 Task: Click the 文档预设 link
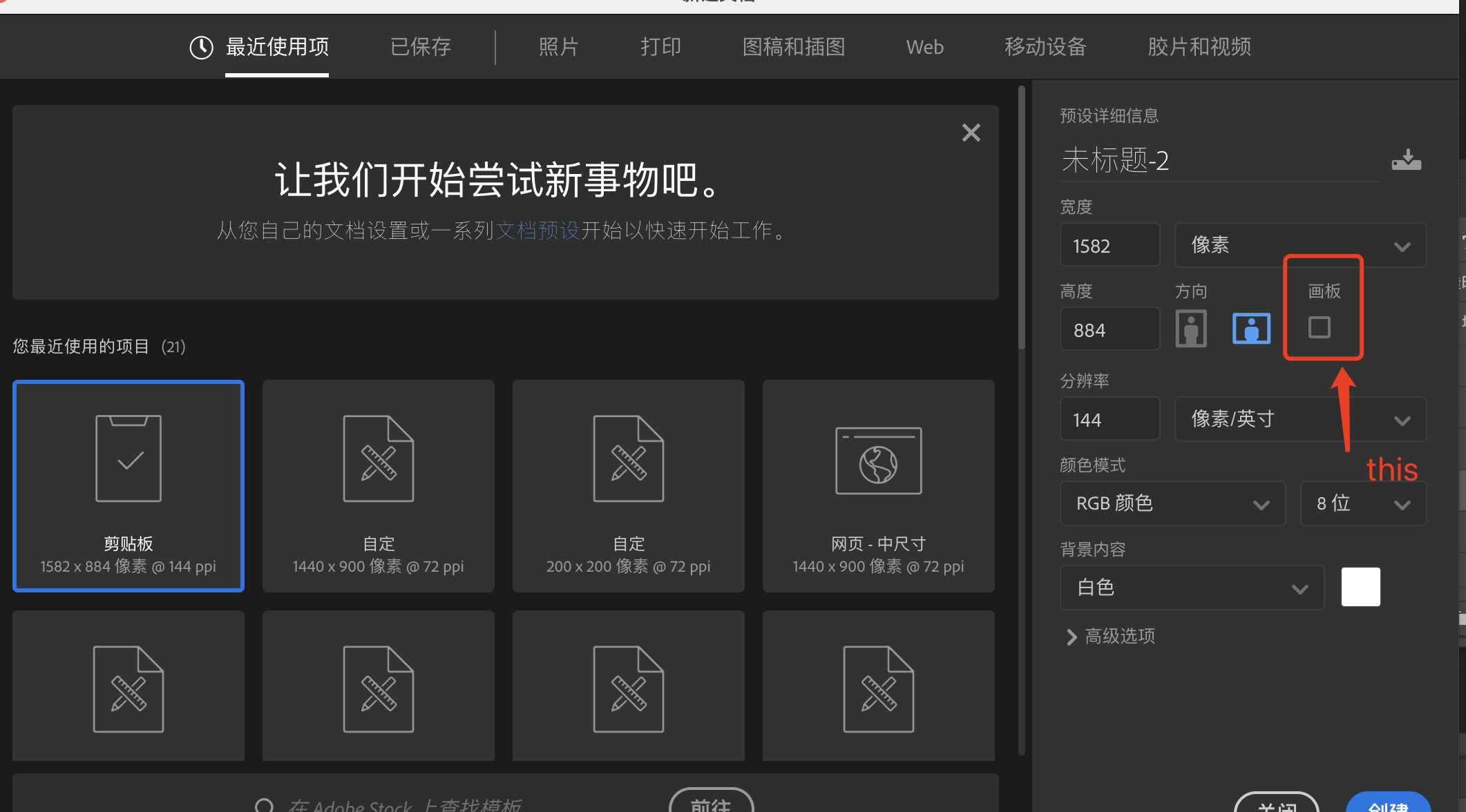(537, 231)
